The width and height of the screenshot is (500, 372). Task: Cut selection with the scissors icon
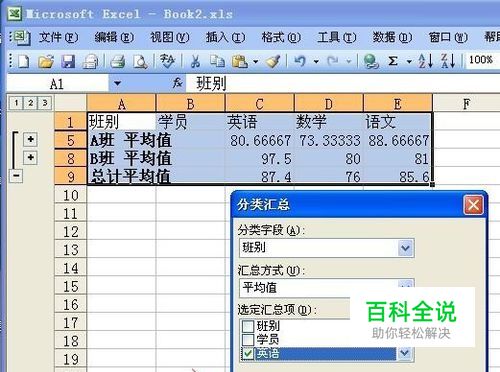tap(195, 61)
